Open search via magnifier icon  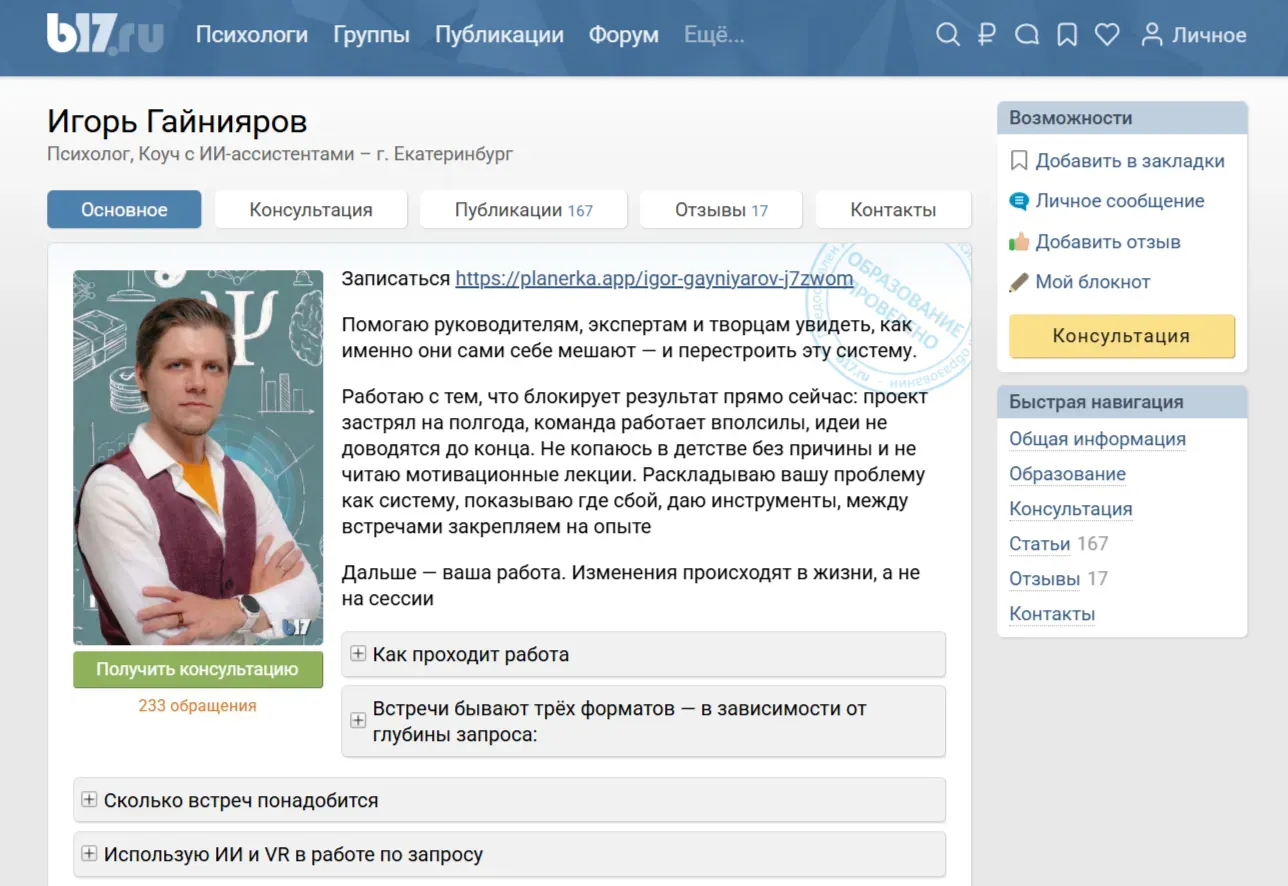[x=947, y=35]
